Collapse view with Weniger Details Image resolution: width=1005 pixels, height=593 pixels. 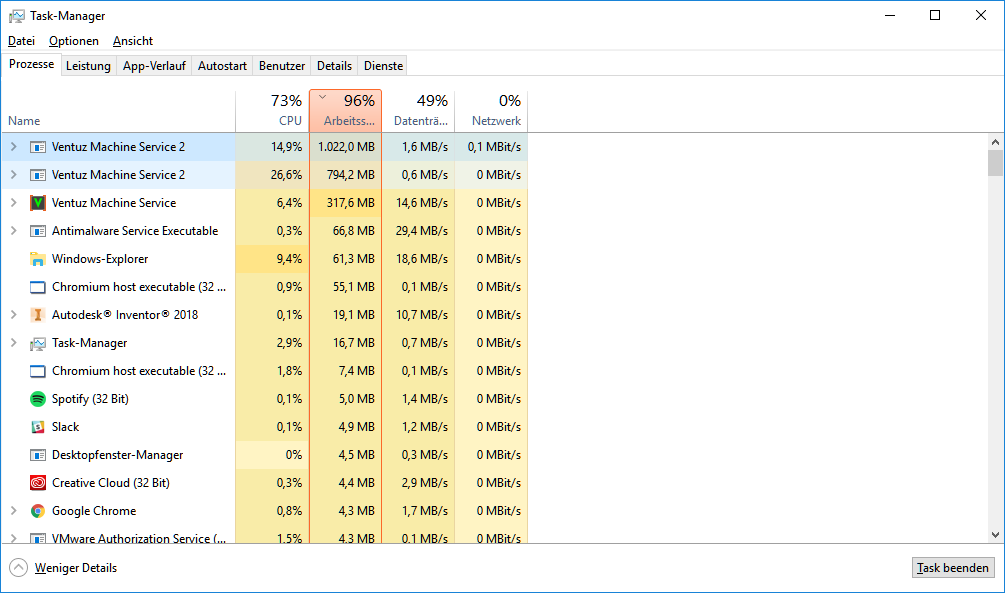(64, 568)
